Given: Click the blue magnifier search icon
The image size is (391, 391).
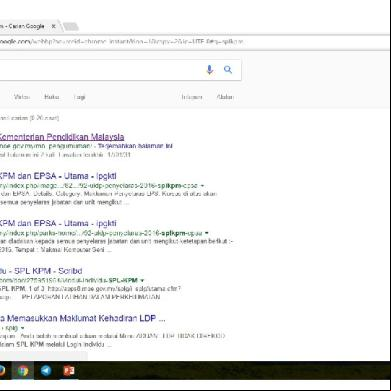Looking at the screenshot, I should click(228, 70).
